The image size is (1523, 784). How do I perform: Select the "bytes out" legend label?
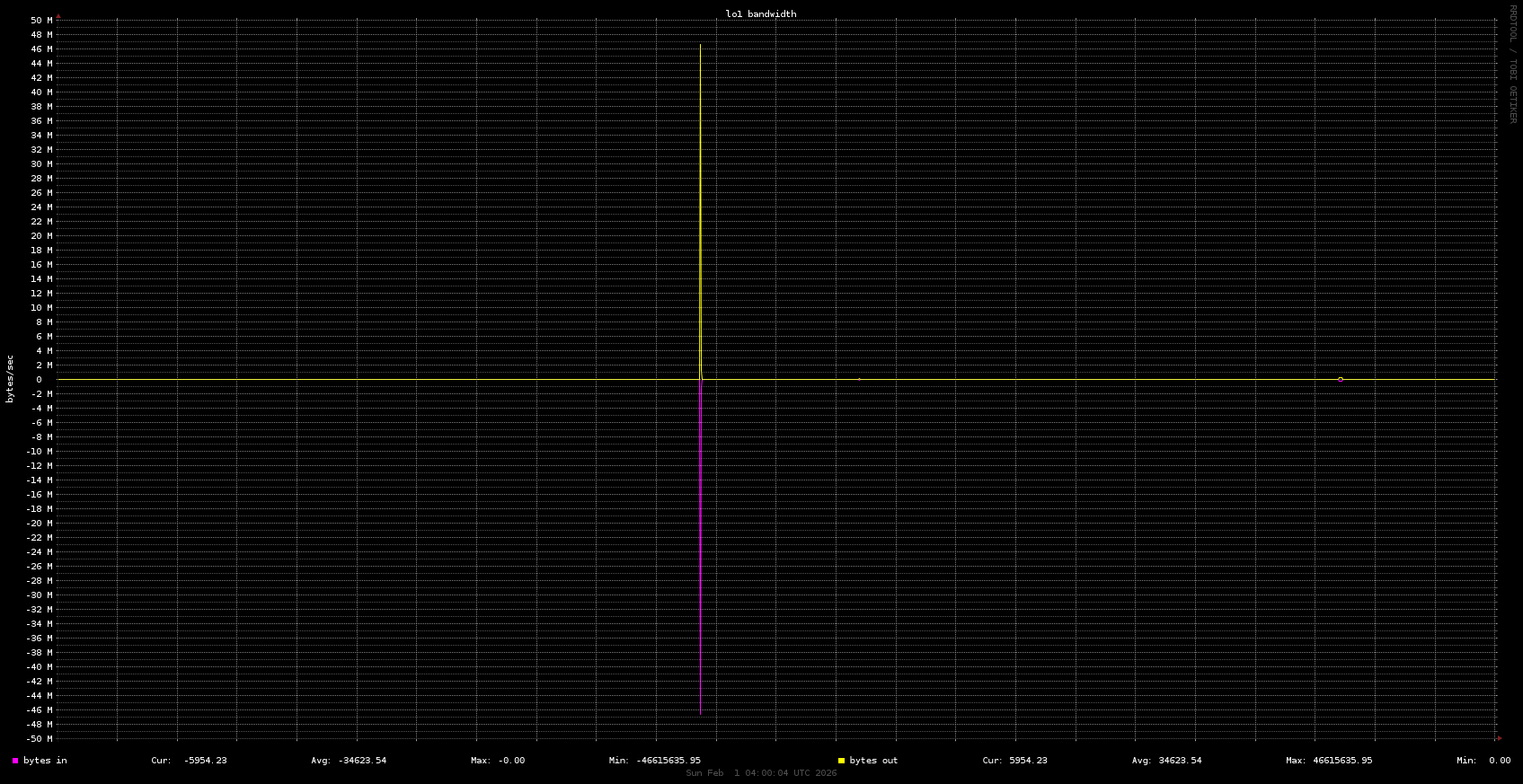[x=873, y=761]
